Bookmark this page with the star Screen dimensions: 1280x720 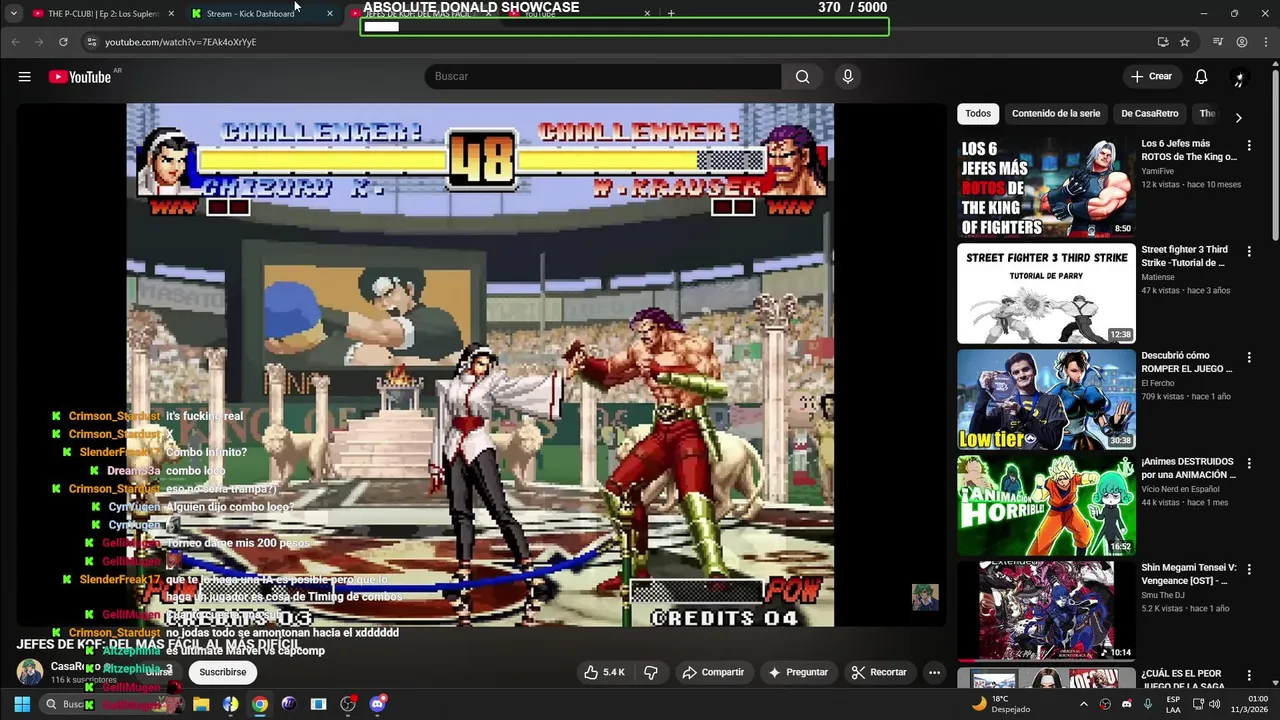(x=1185, y=42)
